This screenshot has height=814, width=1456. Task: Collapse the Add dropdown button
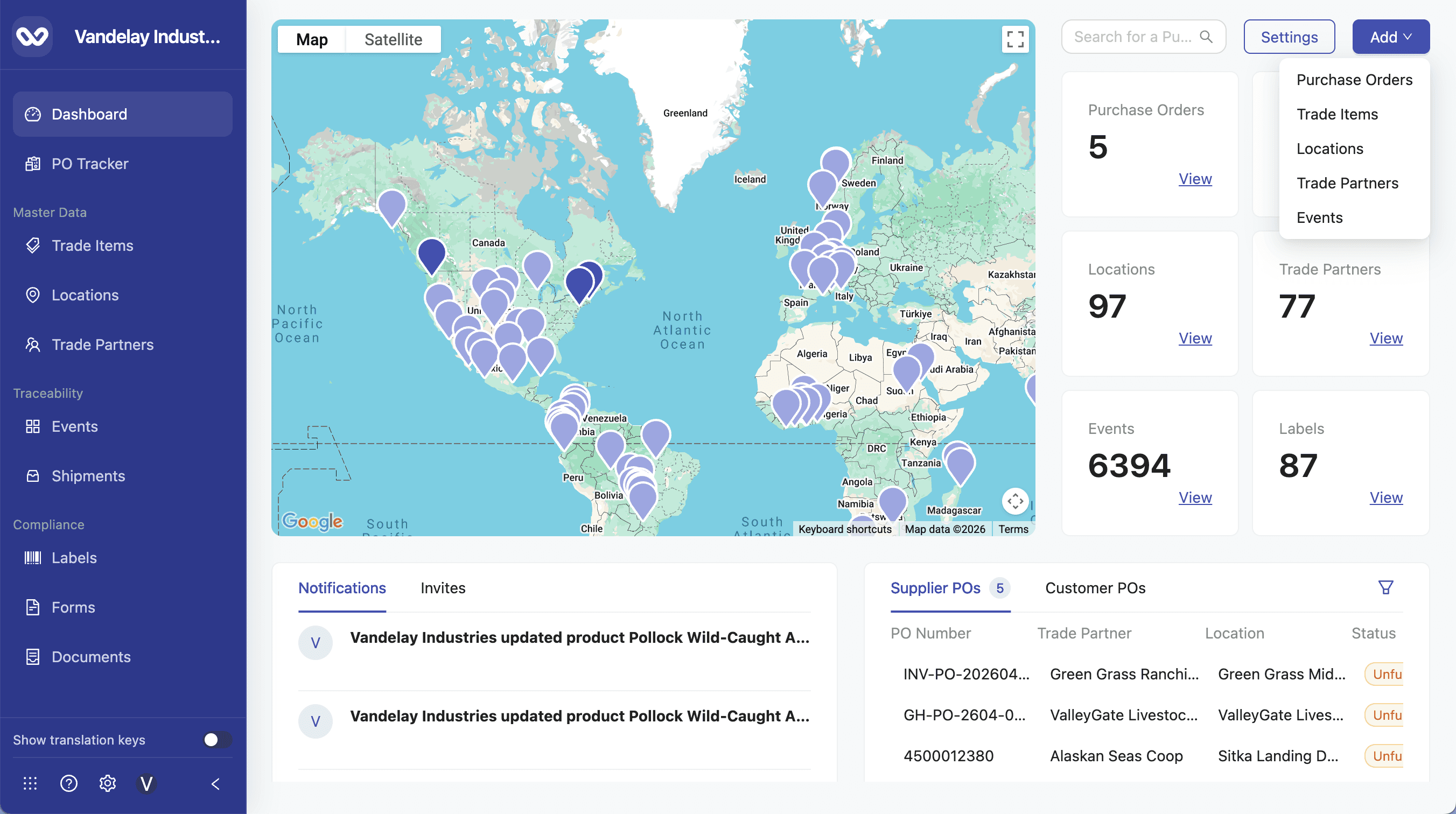(1390, 37)
